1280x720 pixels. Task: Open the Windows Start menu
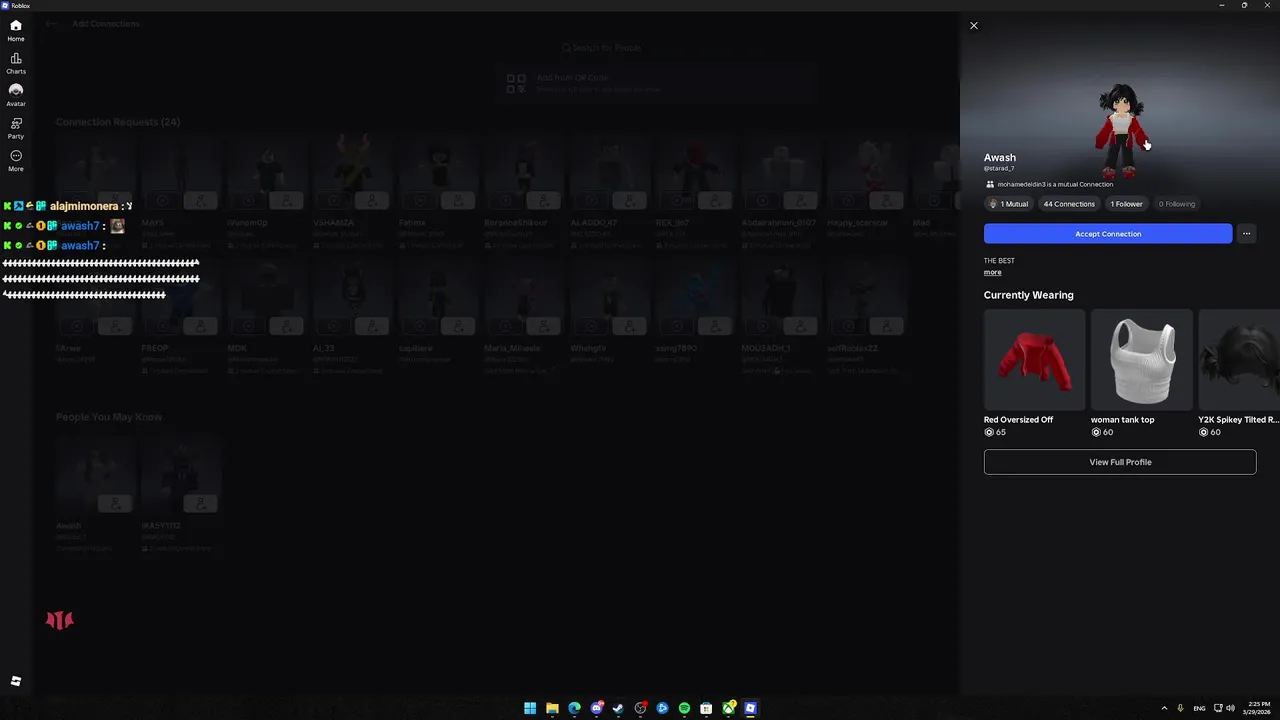530,708
